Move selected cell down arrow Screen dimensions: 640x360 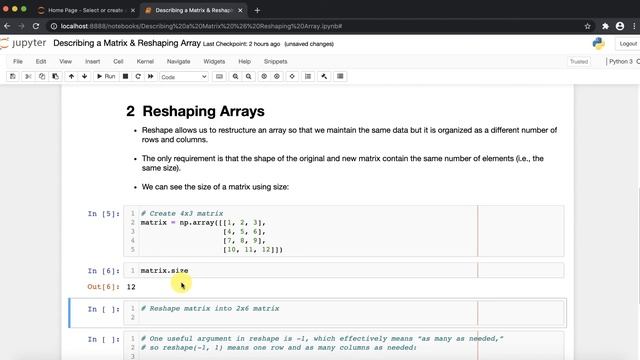coord(84,76)
